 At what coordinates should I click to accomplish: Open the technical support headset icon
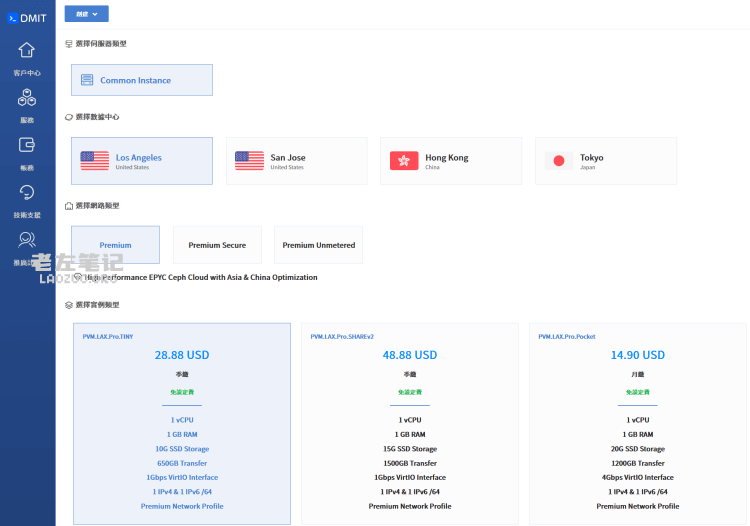[27, 192]
